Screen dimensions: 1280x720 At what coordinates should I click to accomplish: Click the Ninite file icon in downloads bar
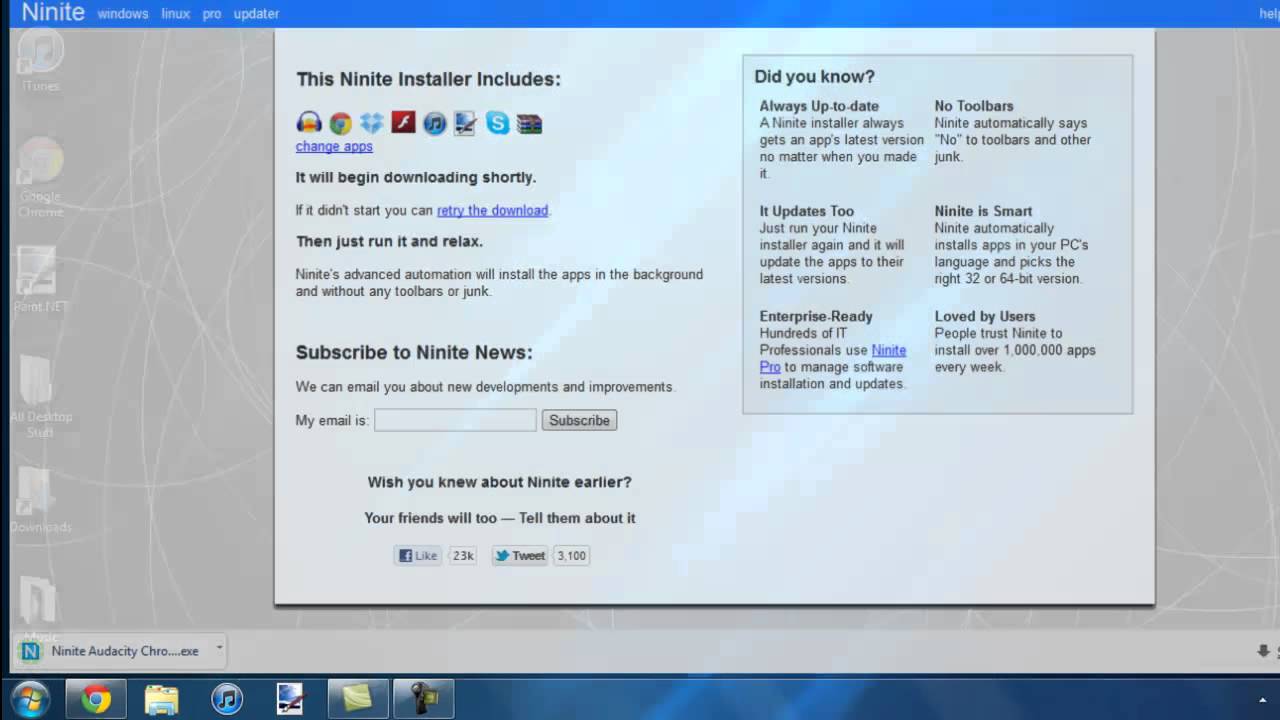(30, 652)
